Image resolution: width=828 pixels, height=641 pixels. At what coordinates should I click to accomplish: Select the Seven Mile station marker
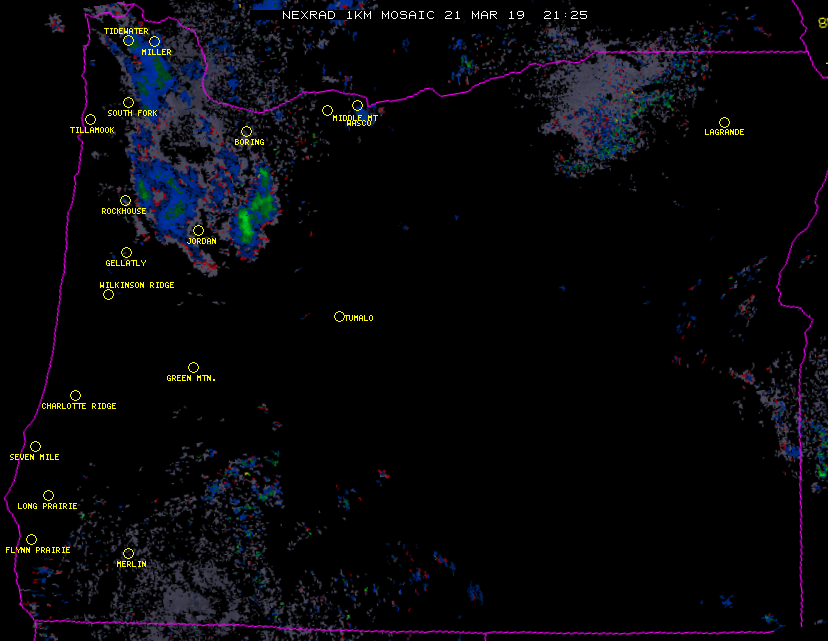click(35, 447)
